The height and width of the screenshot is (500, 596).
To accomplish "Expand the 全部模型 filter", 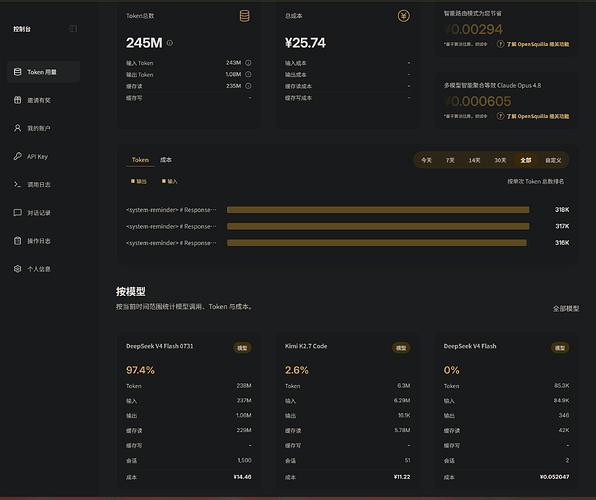I will tap(566, 308).
